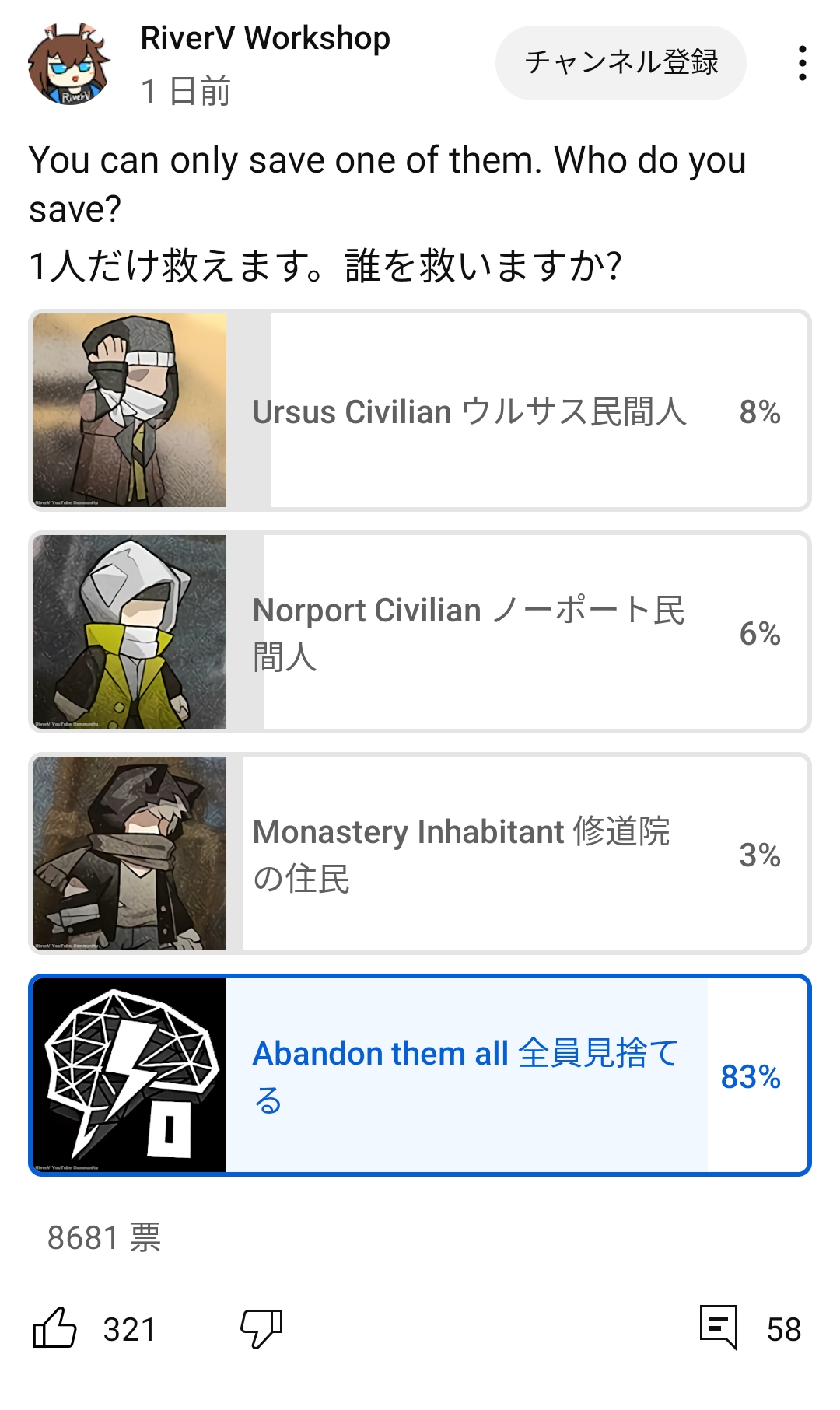This screenshot has width=840, height=1410.
Task: Like the post with thumbs-up icon
Action: point(55,1328)
